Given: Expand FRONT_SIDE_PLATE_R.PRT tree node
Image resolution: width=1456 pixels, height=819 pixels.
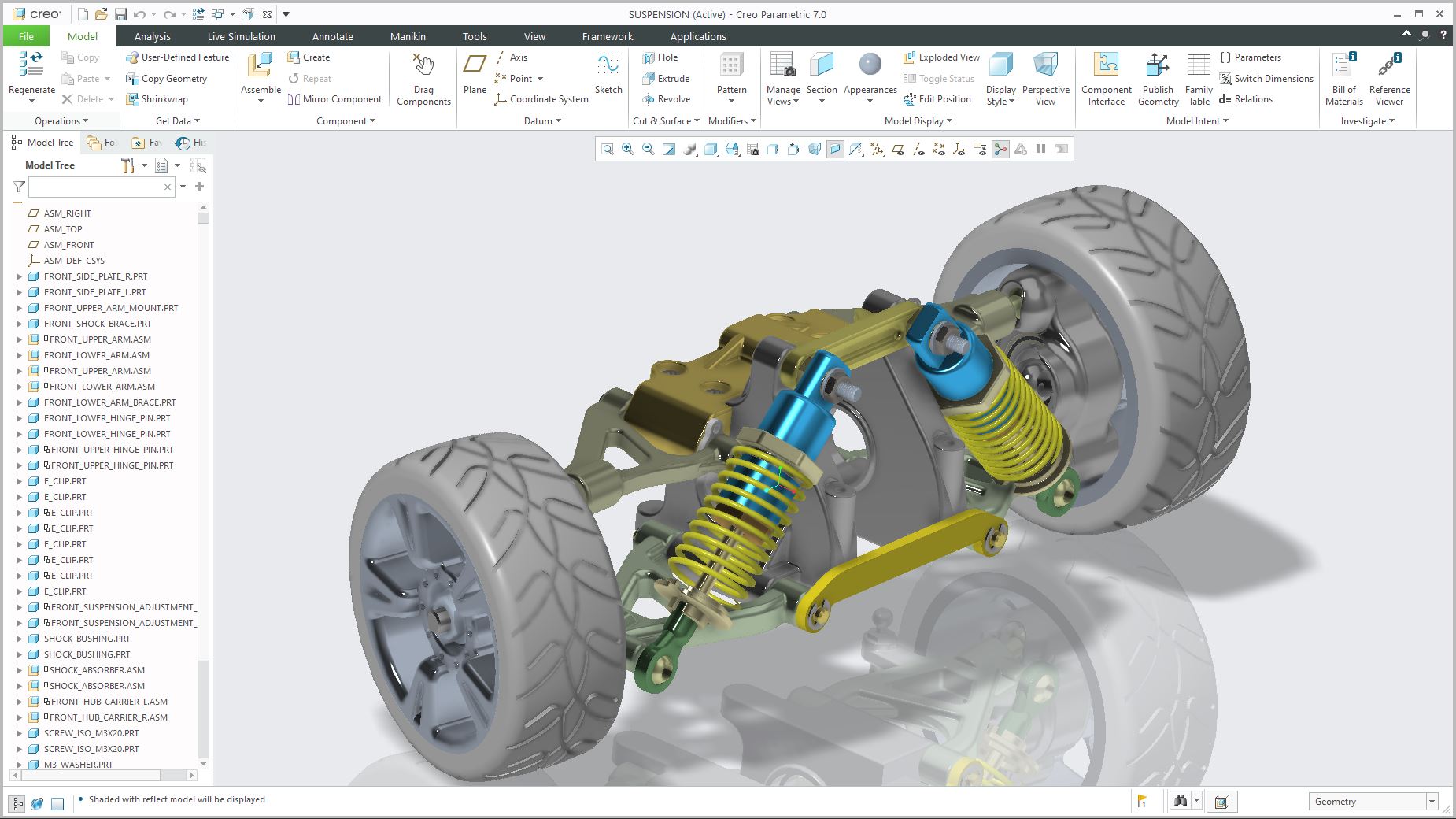Looking at the screenshot, I should 20,276.
